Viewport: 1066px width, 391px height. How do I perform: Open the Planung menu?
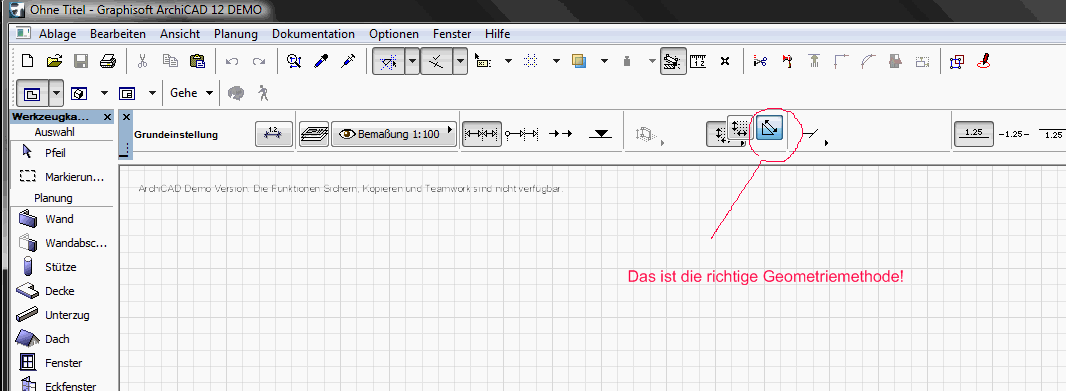(x=235, y=33)
